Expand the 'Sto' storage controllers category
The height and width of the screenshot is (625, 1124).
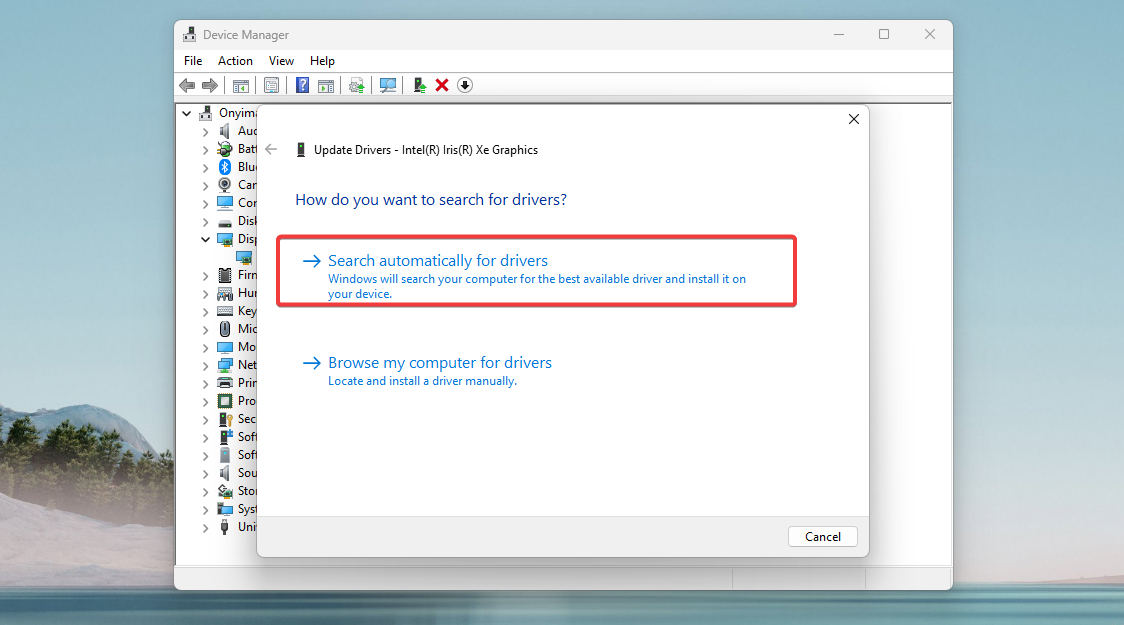(x=205, y=492)
